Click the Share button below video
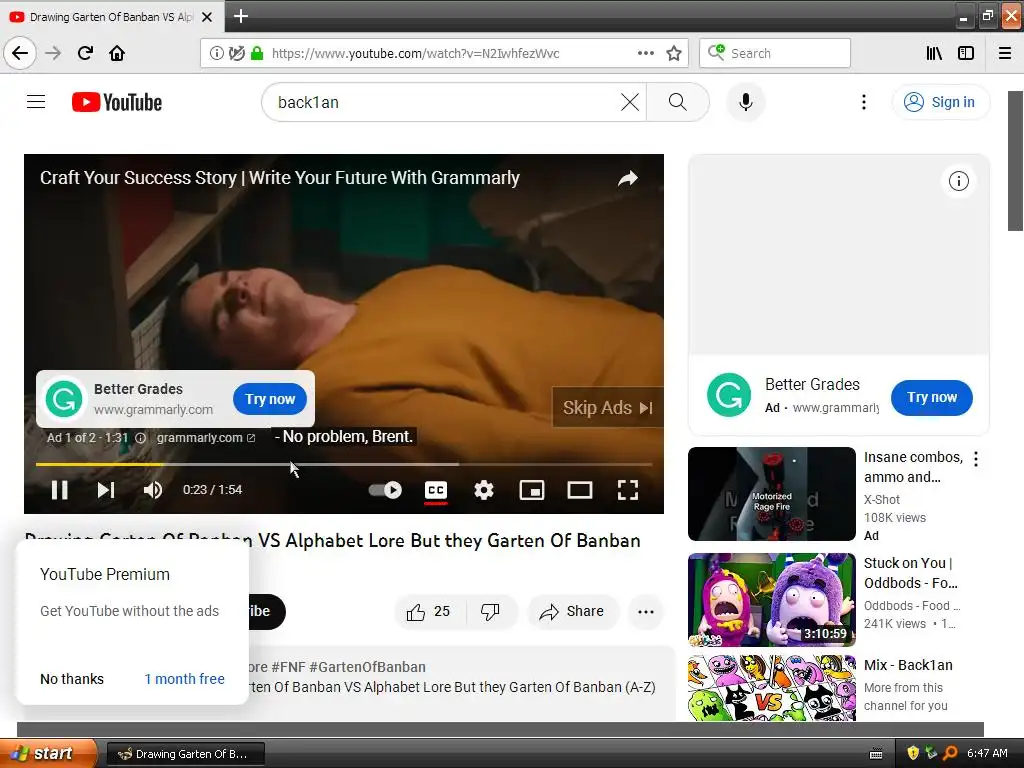The width and height of the screenshot is (1024, 768). tap(572, 612)
